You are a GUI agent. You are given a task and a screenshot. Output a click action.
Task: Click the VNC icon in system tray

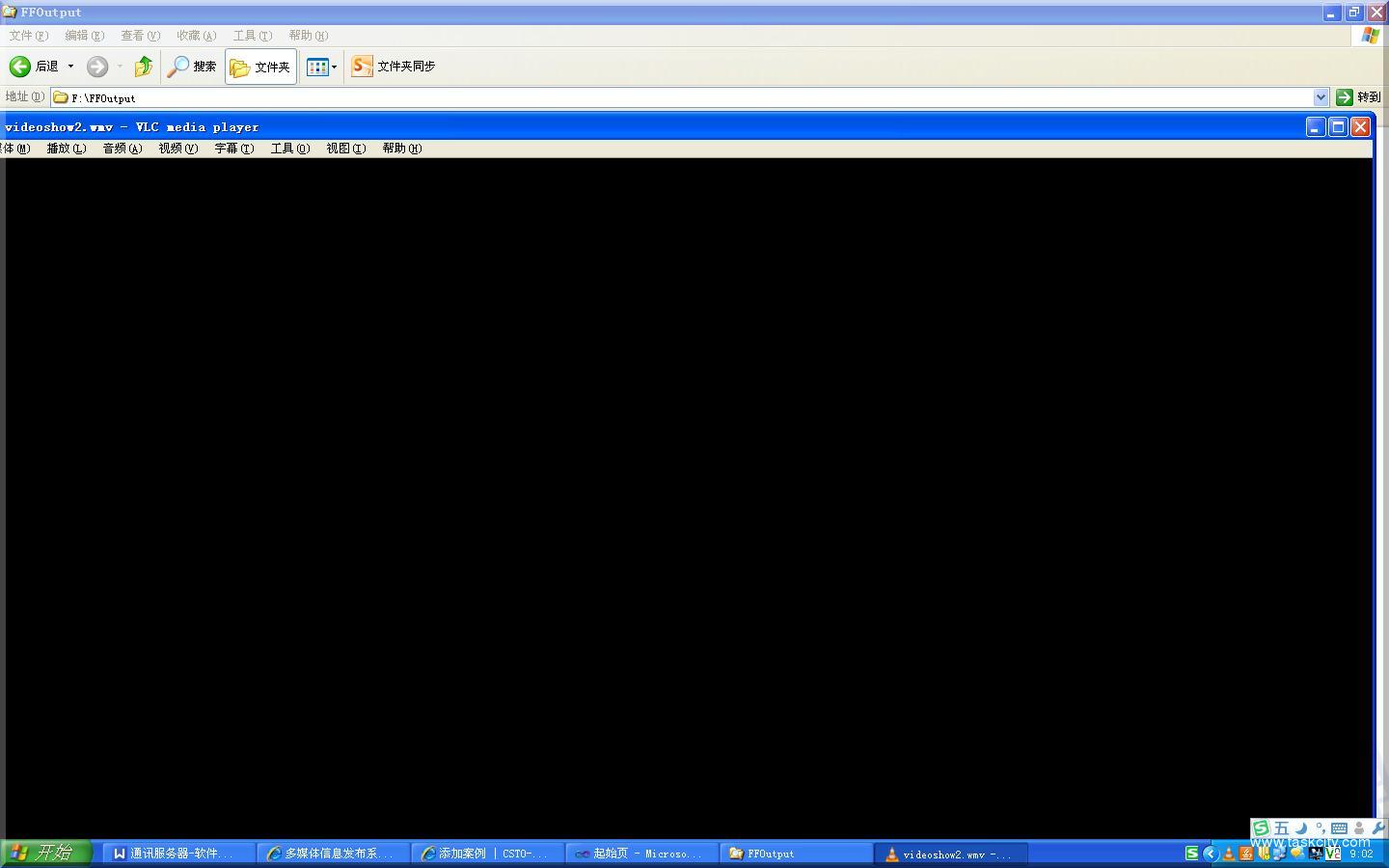tap(1333, 854)
